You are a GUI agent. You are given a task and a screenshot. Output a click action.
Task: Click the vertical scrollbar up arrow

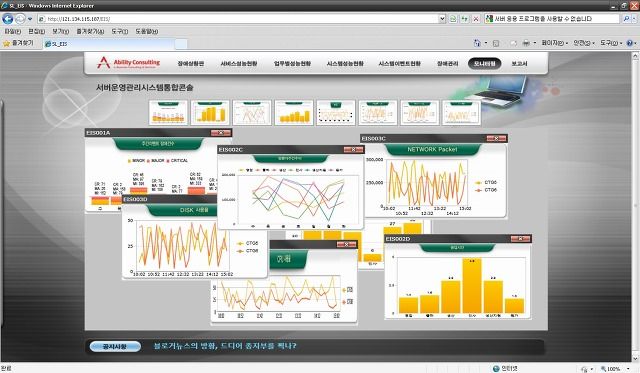[635, 56]
